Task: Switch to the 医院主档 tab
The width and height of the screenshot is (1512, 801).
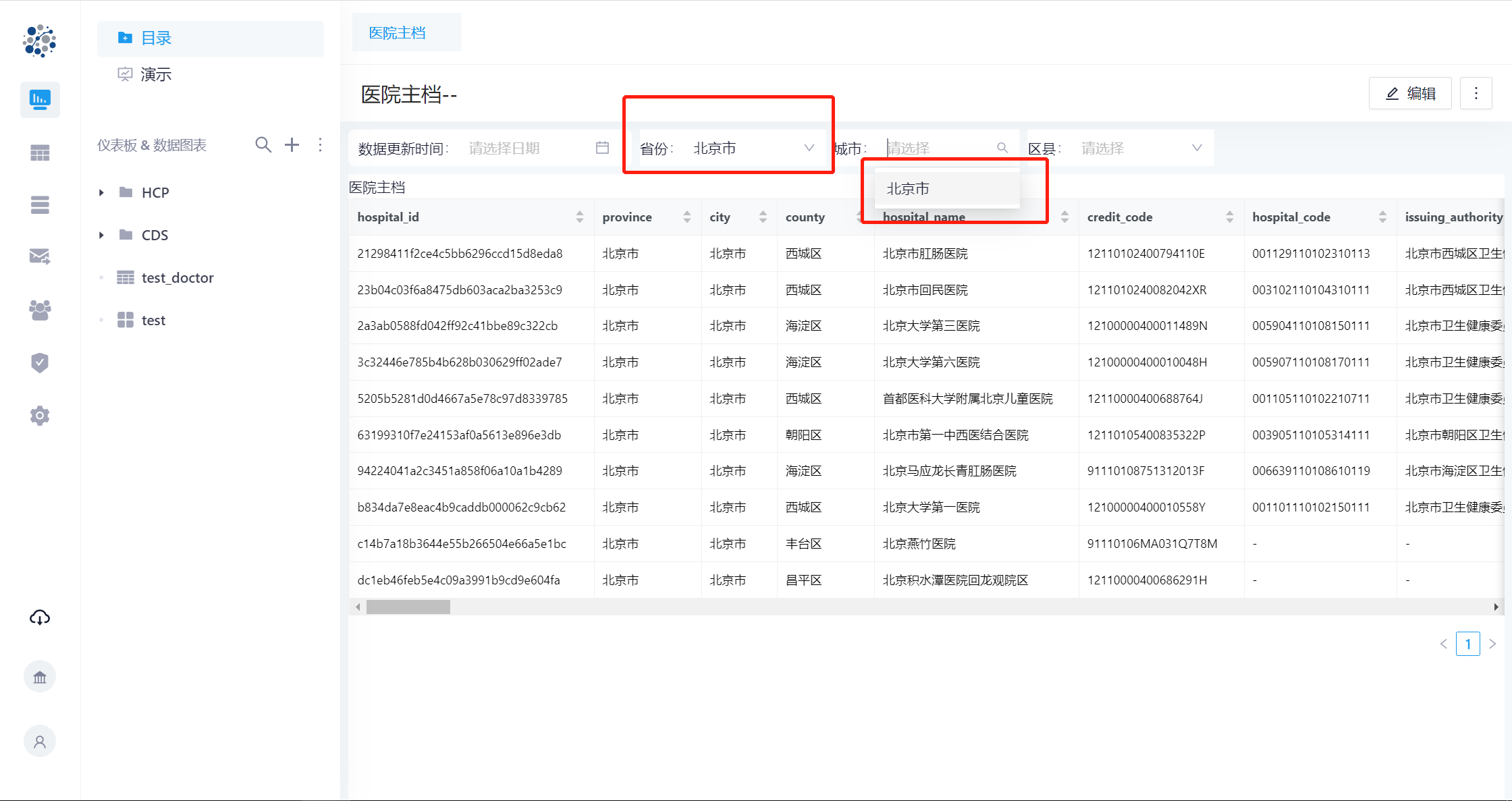Action: 398,32
